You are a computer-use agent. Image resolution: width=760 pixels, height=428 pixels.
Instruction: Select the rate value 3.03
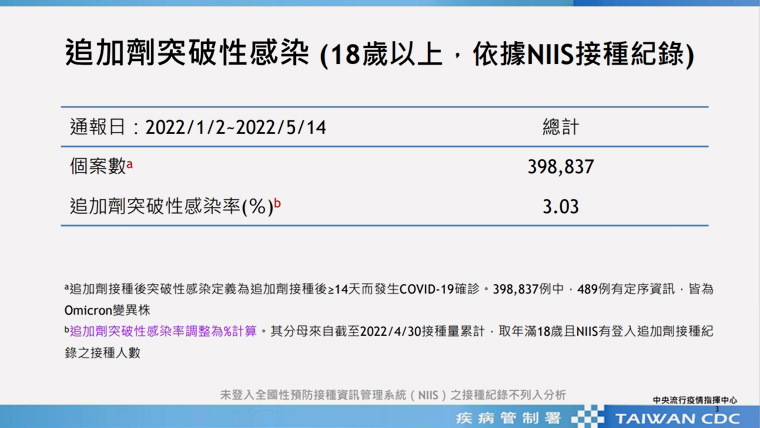click(561, 207)
